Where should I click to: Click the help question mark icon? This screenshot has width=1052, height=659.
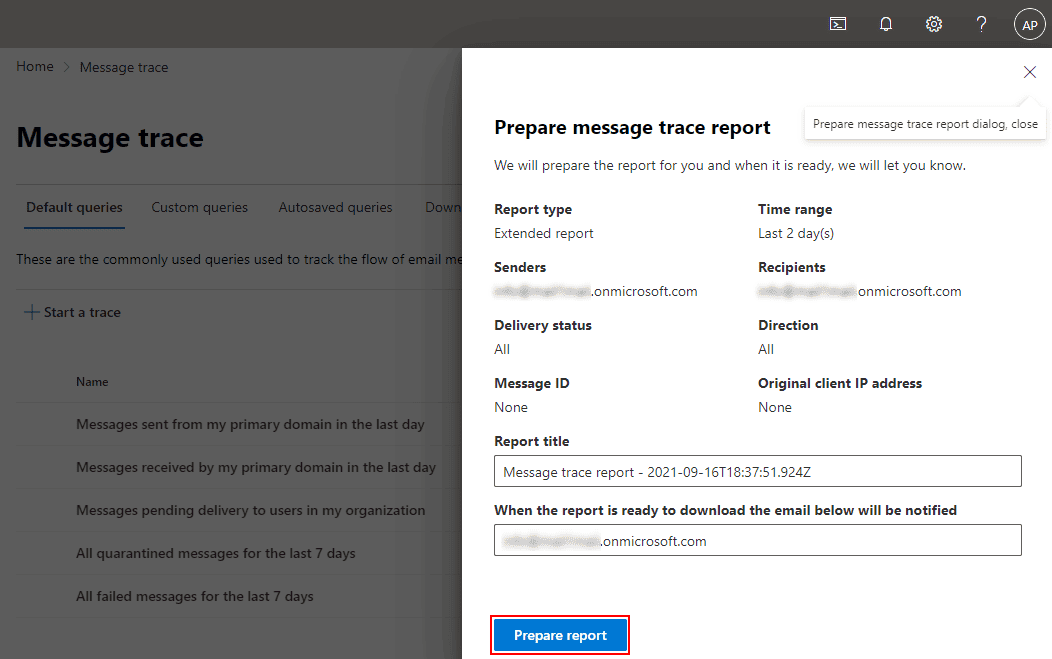pos(982,24)
